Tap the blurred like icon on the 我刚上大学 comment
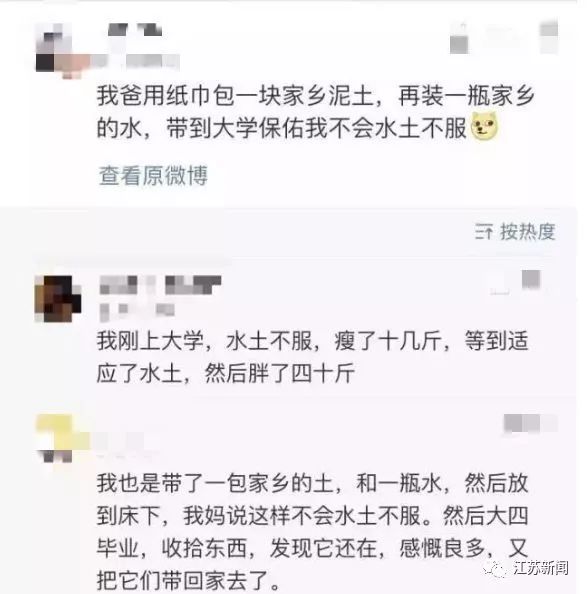The width and height of the screenshot is (587, 594). tap(531, 280)
